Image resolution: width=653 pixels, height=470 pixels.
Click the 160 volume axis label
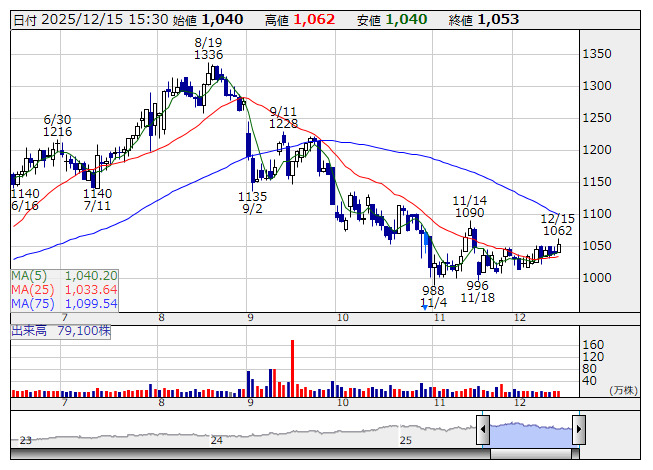593,345
